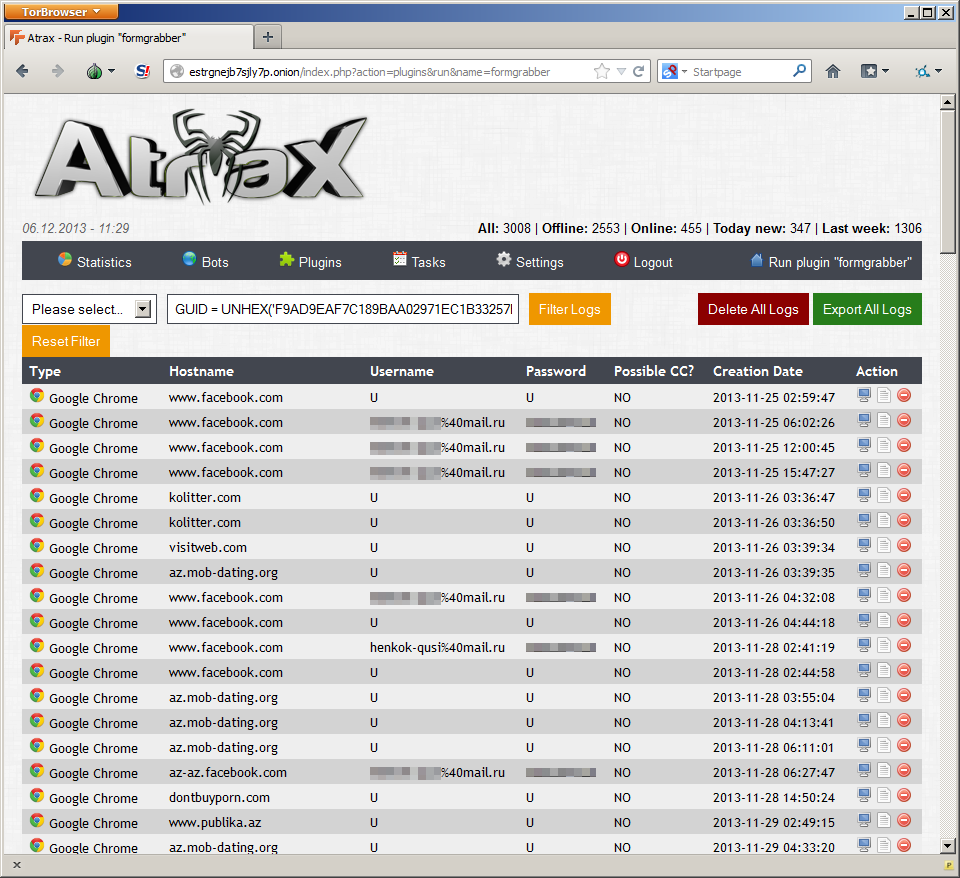Viewport: 960px width, 878px height.
Task: Open details document for log 2013-11-26 03:36:50
Action: (883, 520)
